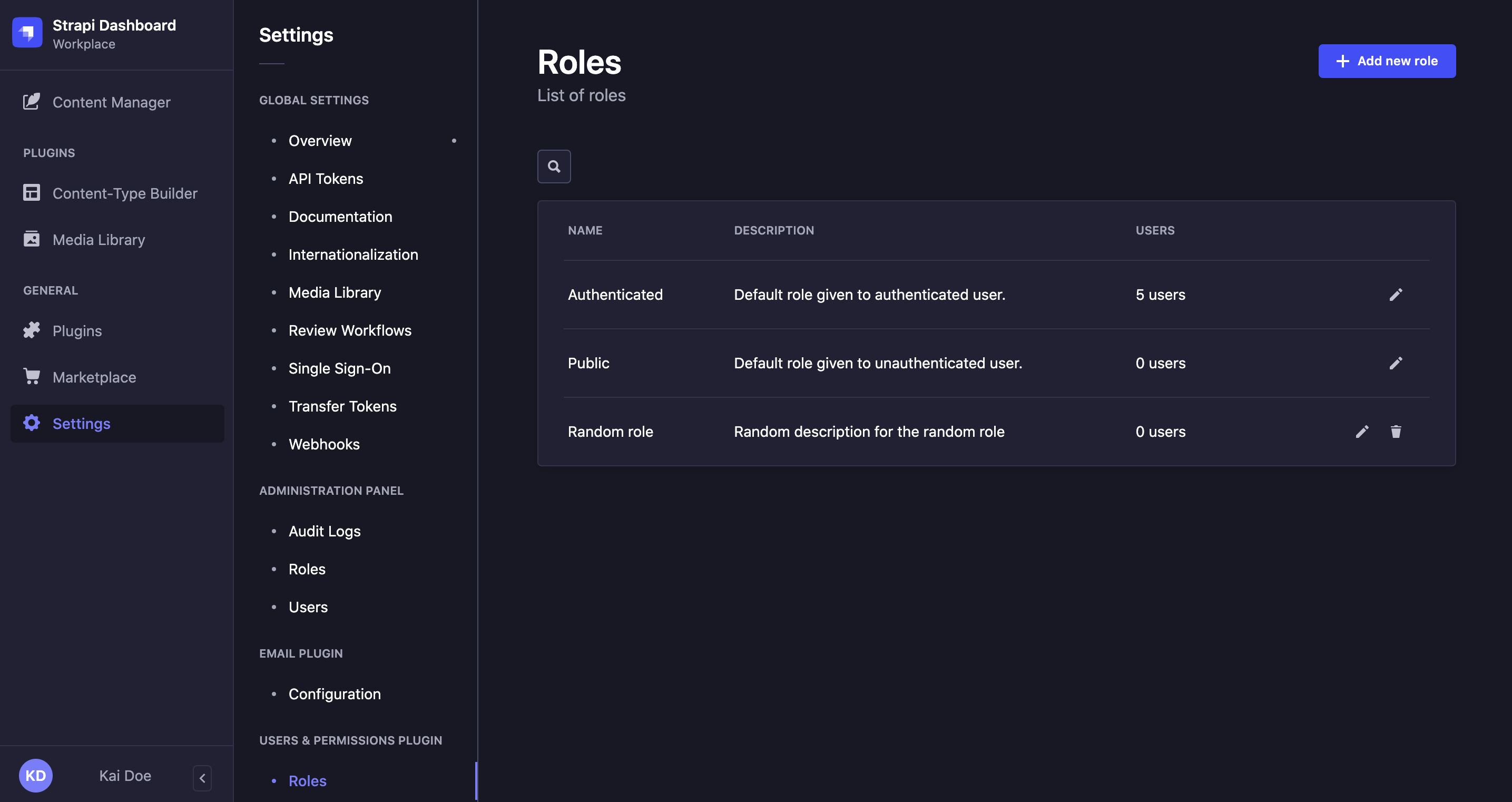The image size is (1512, 802).
Task: Edit the Authenticated role with the pencil icon
Action: point(1397,294)
